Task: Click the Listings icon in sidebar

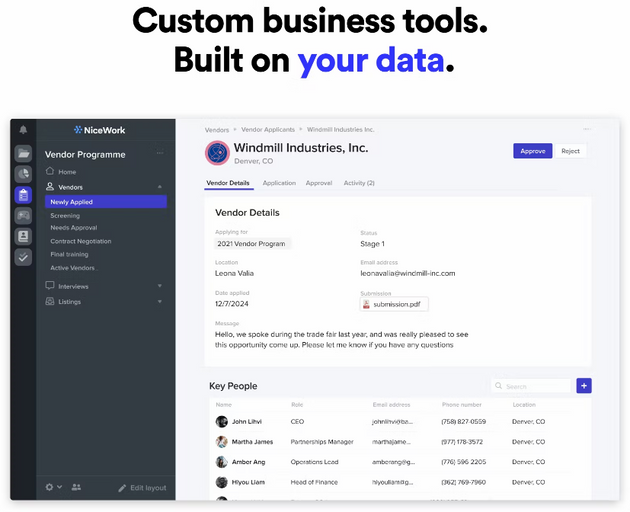Action: [50, 301]
